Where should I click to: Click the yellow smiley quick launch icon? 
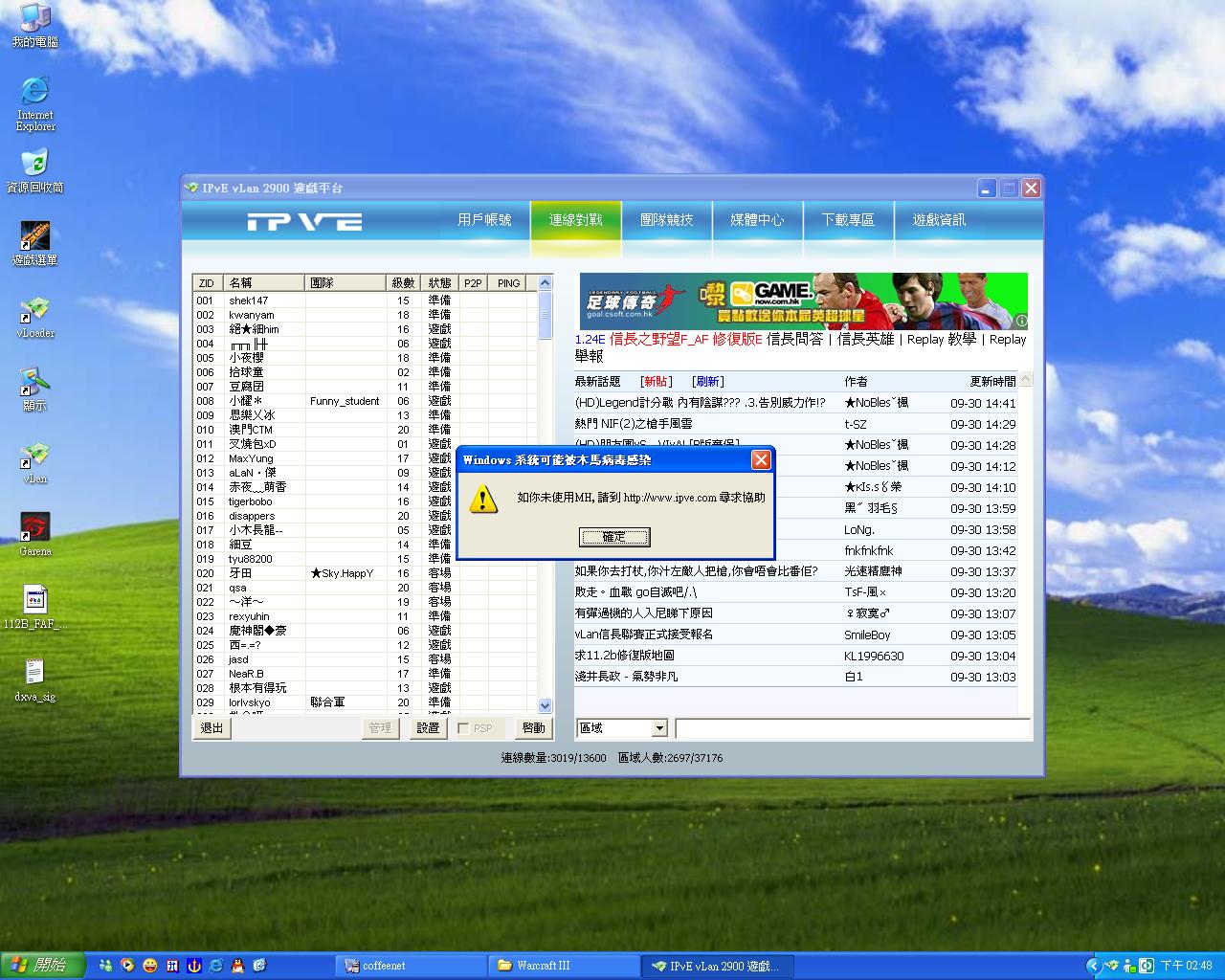click(x=150, y=966)
